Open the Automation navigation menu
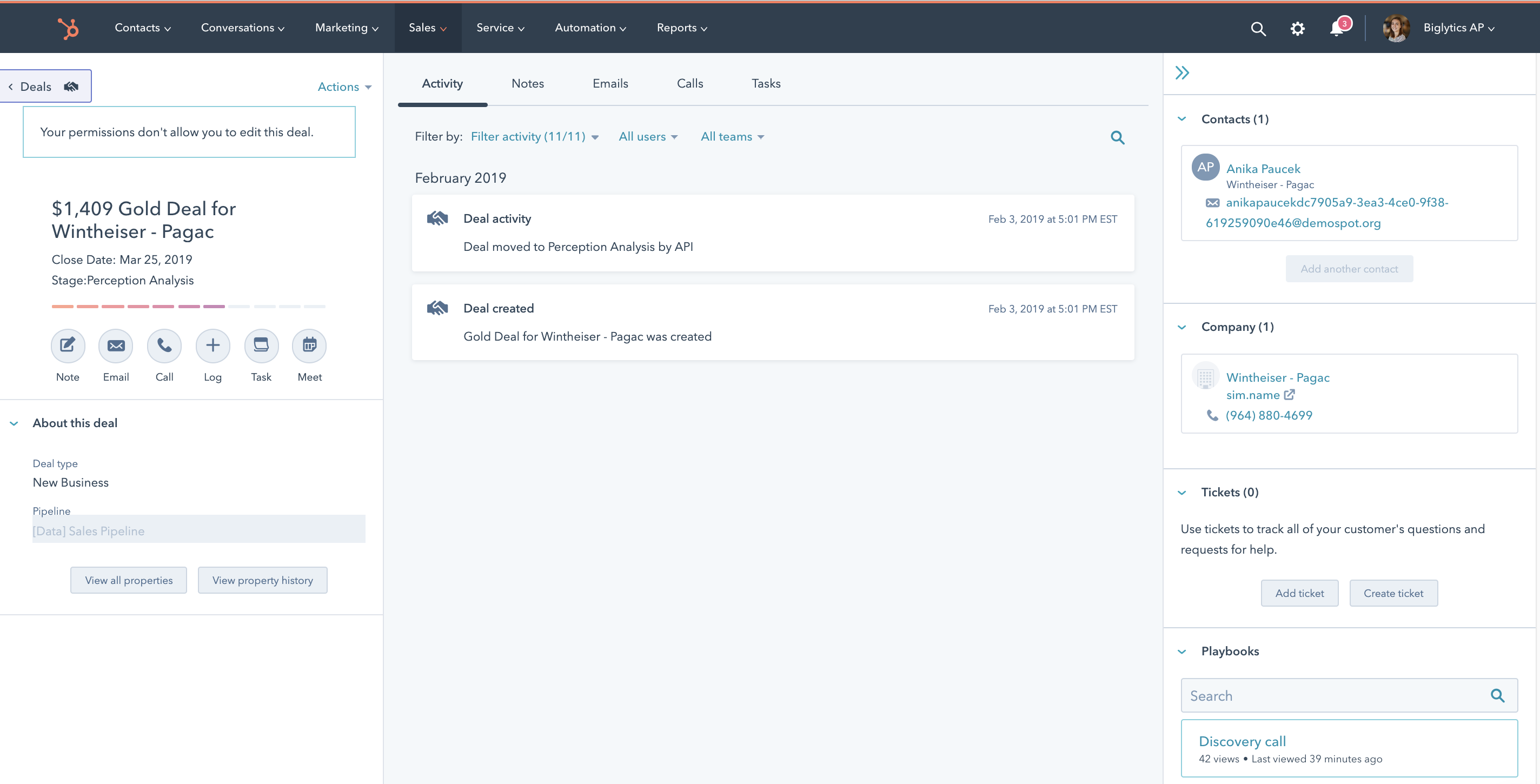1540x784 pixels. tap(590, 28)
